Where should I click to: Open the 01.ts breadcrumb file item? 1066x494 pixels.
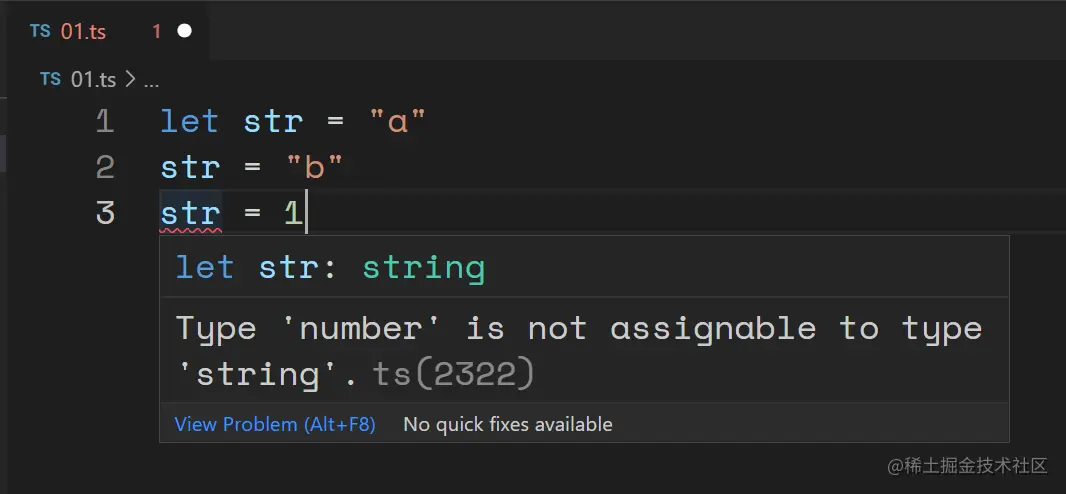click(x=93, y=80)
